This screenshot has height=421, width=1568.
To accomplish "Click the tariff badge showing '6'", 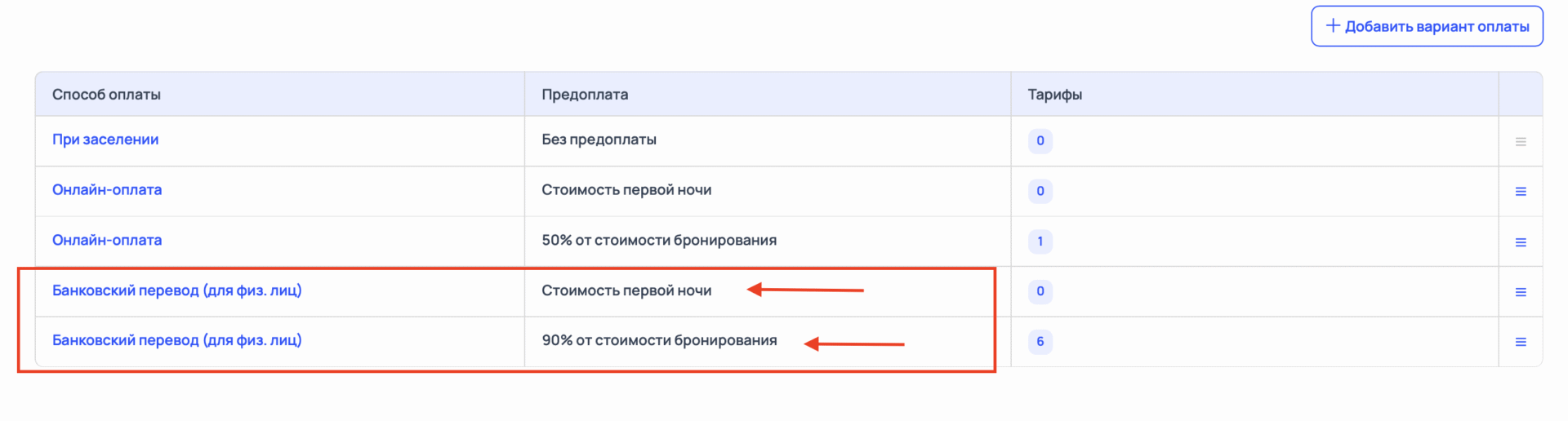I will (1040, 342).
